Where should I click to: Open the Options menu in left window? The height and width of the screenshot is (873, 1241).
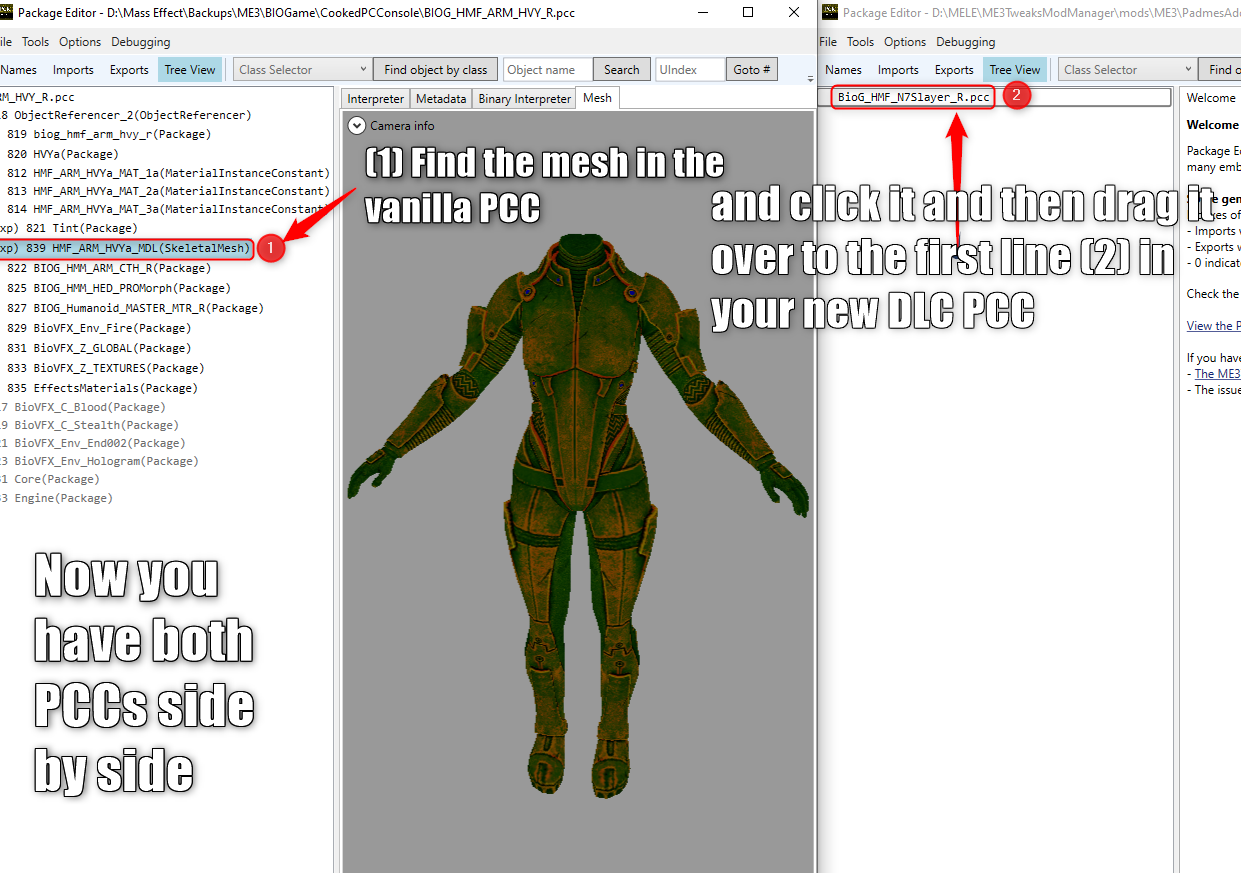[80, 42]
